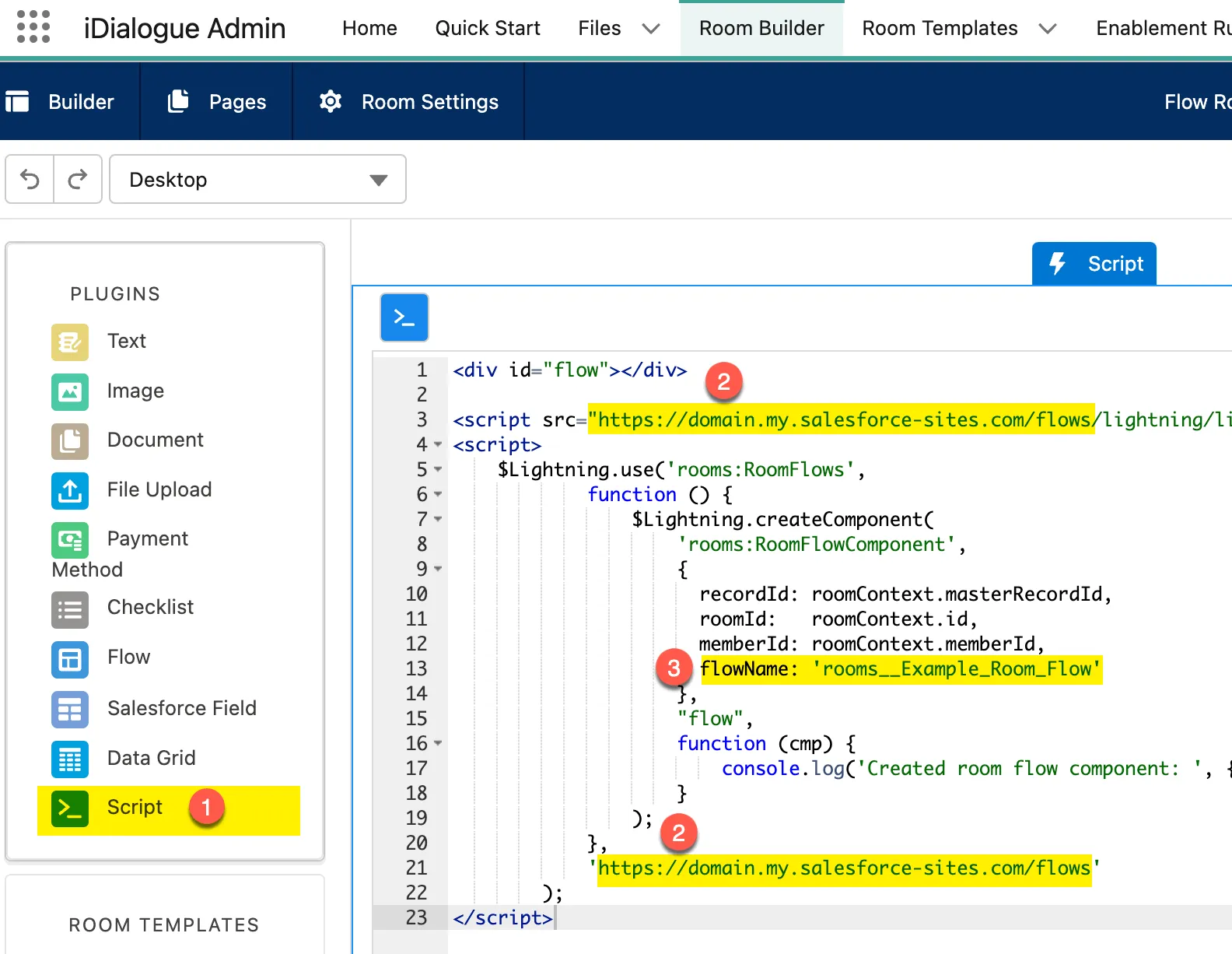Place cursor on the console.log line
The height and width of the screenshot is (954, 1232).
tap(976, 769)
